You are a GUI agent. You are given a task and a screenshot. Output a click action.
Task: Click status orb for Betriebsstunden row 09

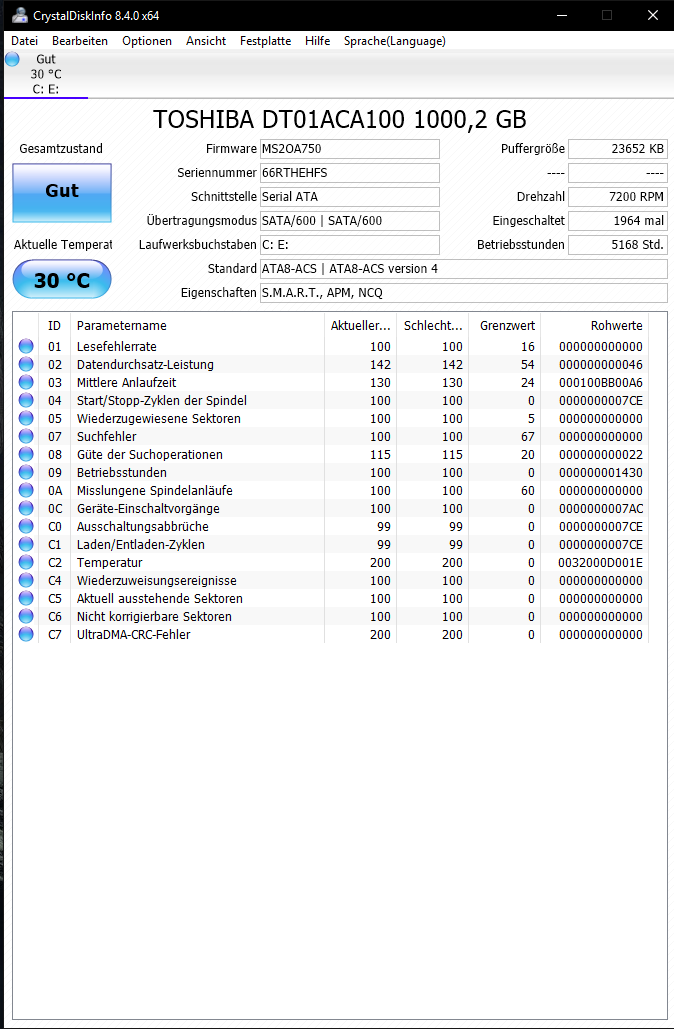26,472
